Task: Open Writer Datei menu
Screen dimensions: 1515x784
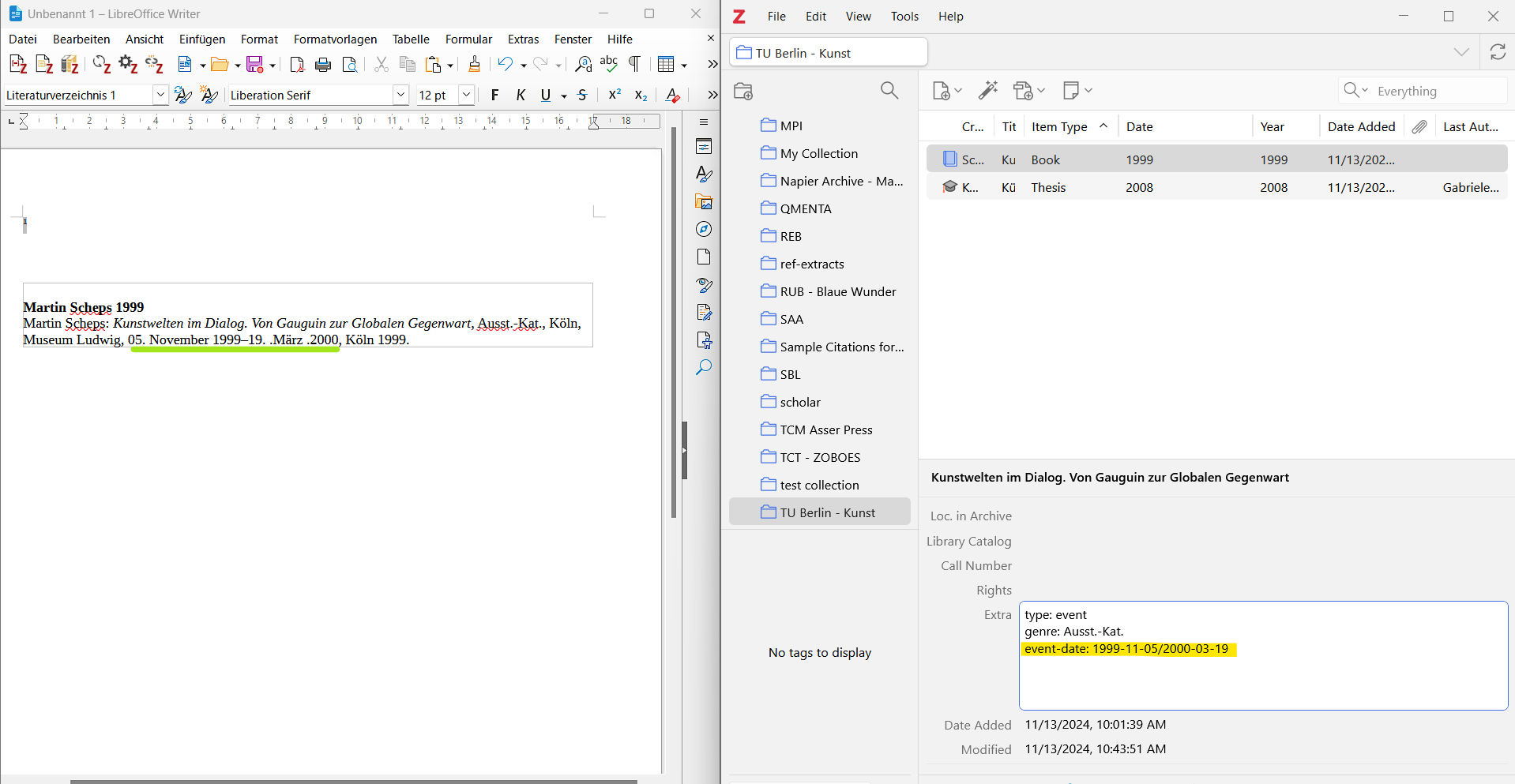Action: 23,39
